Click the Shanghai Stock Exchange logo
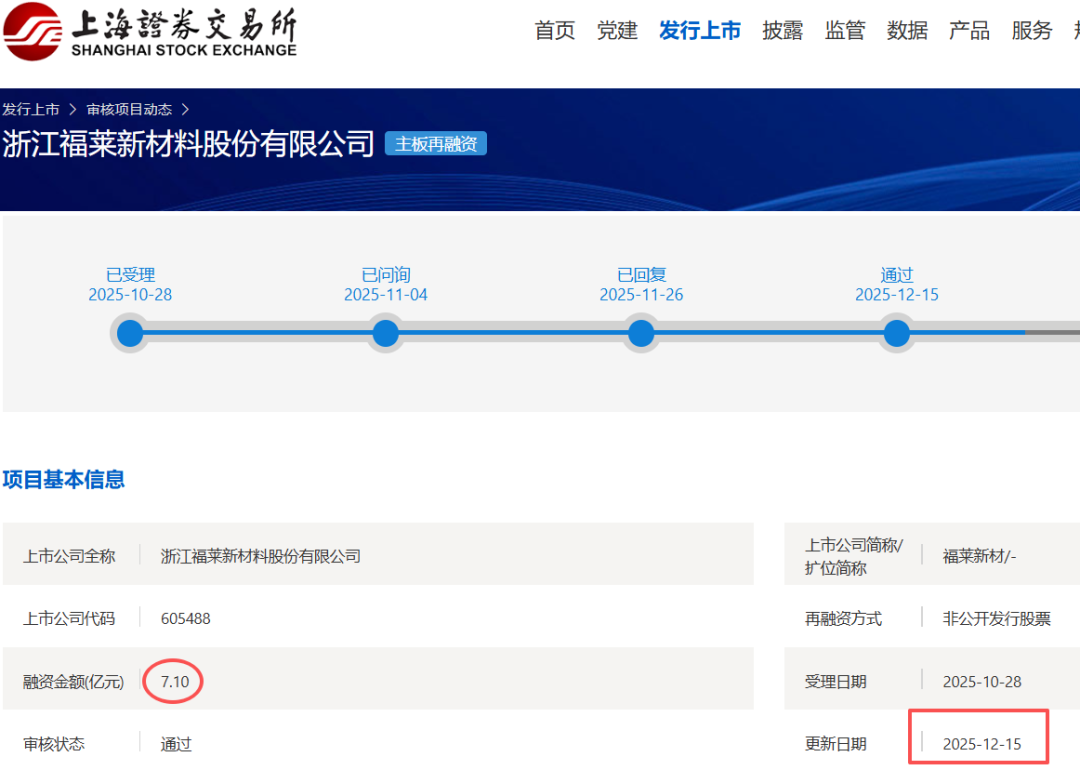 [150, 31]
